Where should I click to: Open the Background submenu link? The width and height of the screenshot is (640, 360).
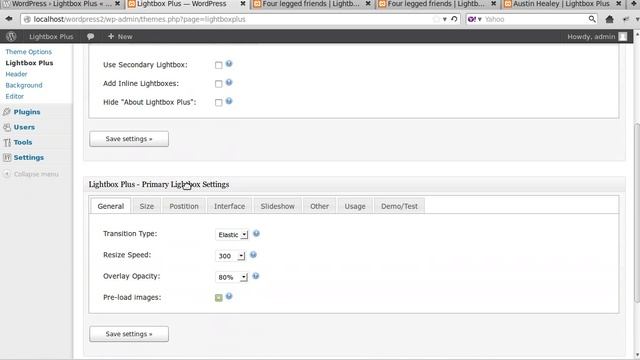click(24, 85)
